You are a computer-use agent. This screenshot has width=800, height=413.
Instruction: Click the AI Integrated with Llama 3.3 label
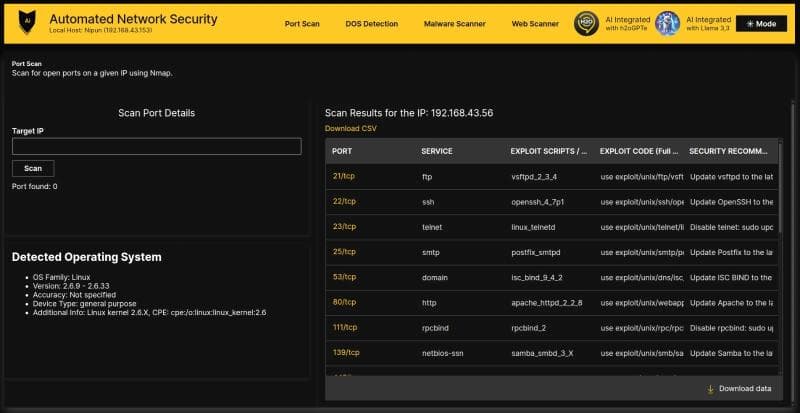point(708,23)
